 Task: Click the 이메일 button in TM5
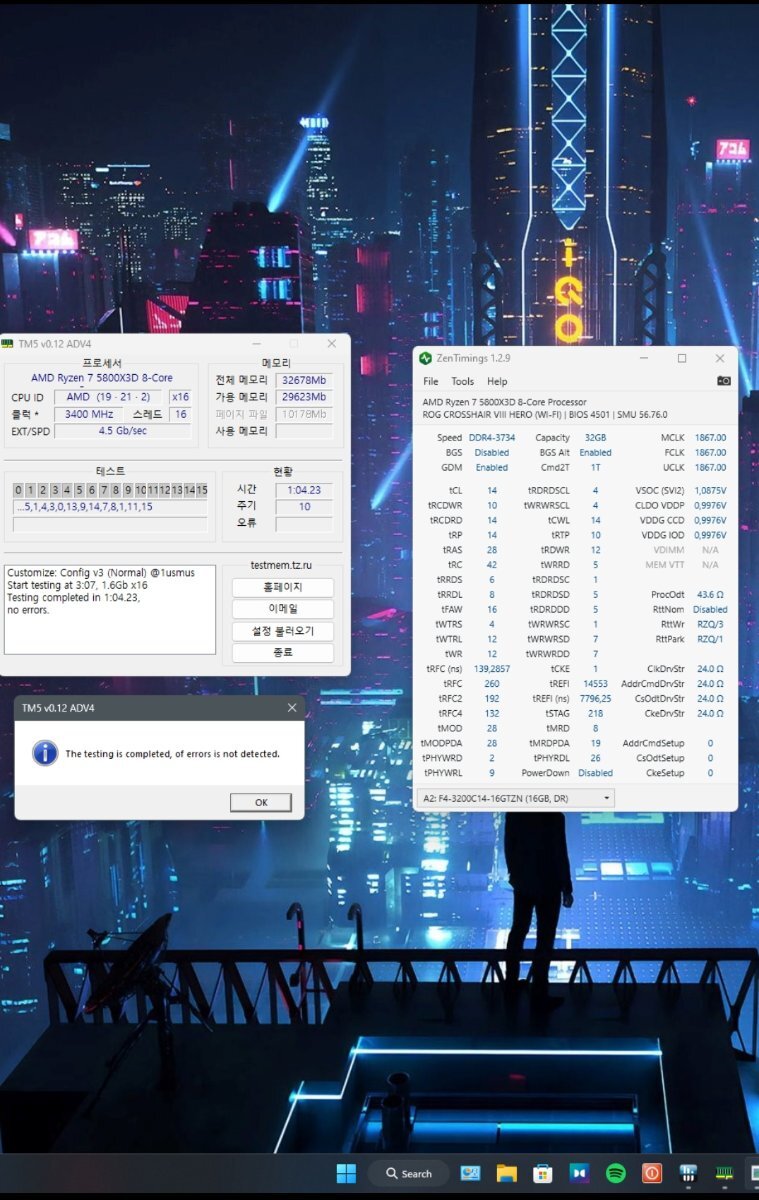pos(283,609)
